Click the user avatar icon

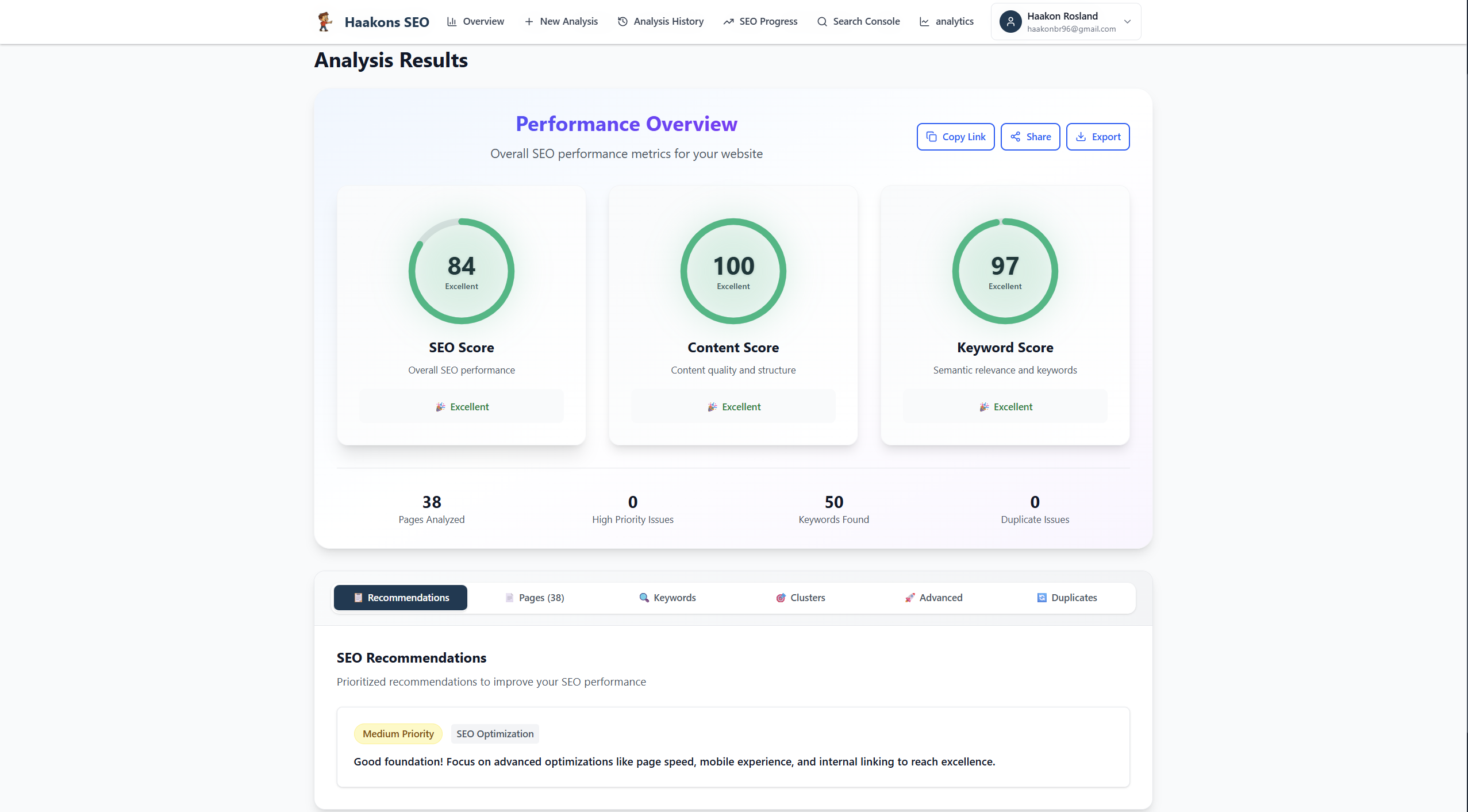1010,22
